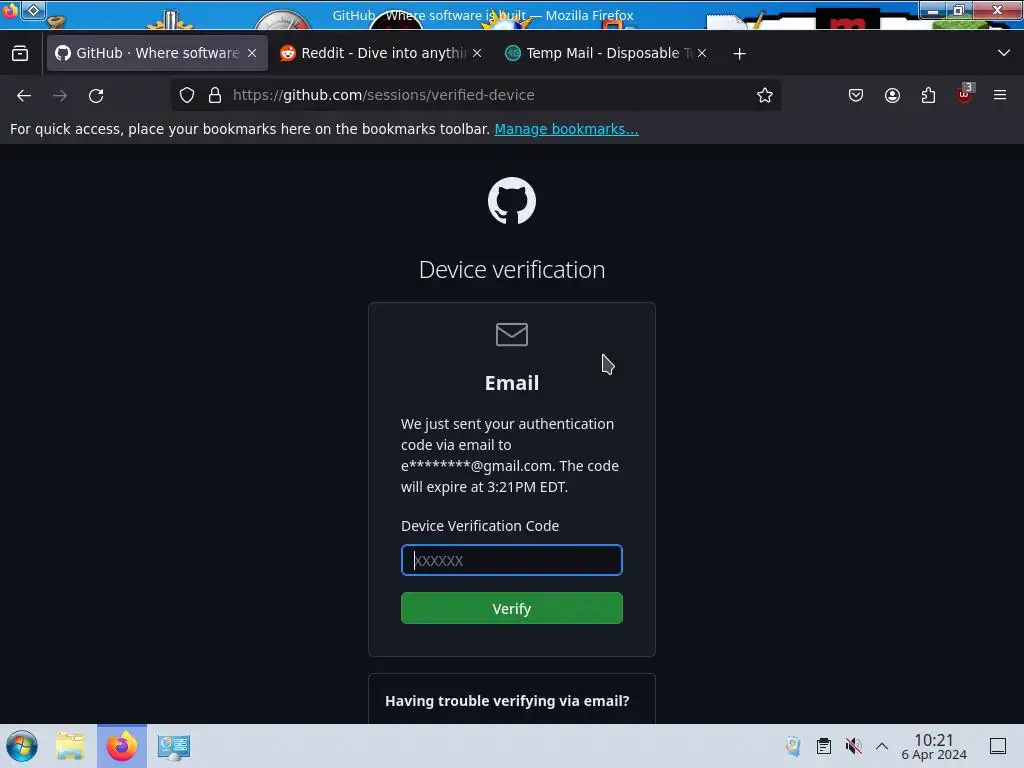Open Firefox application hamburger menu
This screenshot has width=1024, height=768.
(1000, 95)
